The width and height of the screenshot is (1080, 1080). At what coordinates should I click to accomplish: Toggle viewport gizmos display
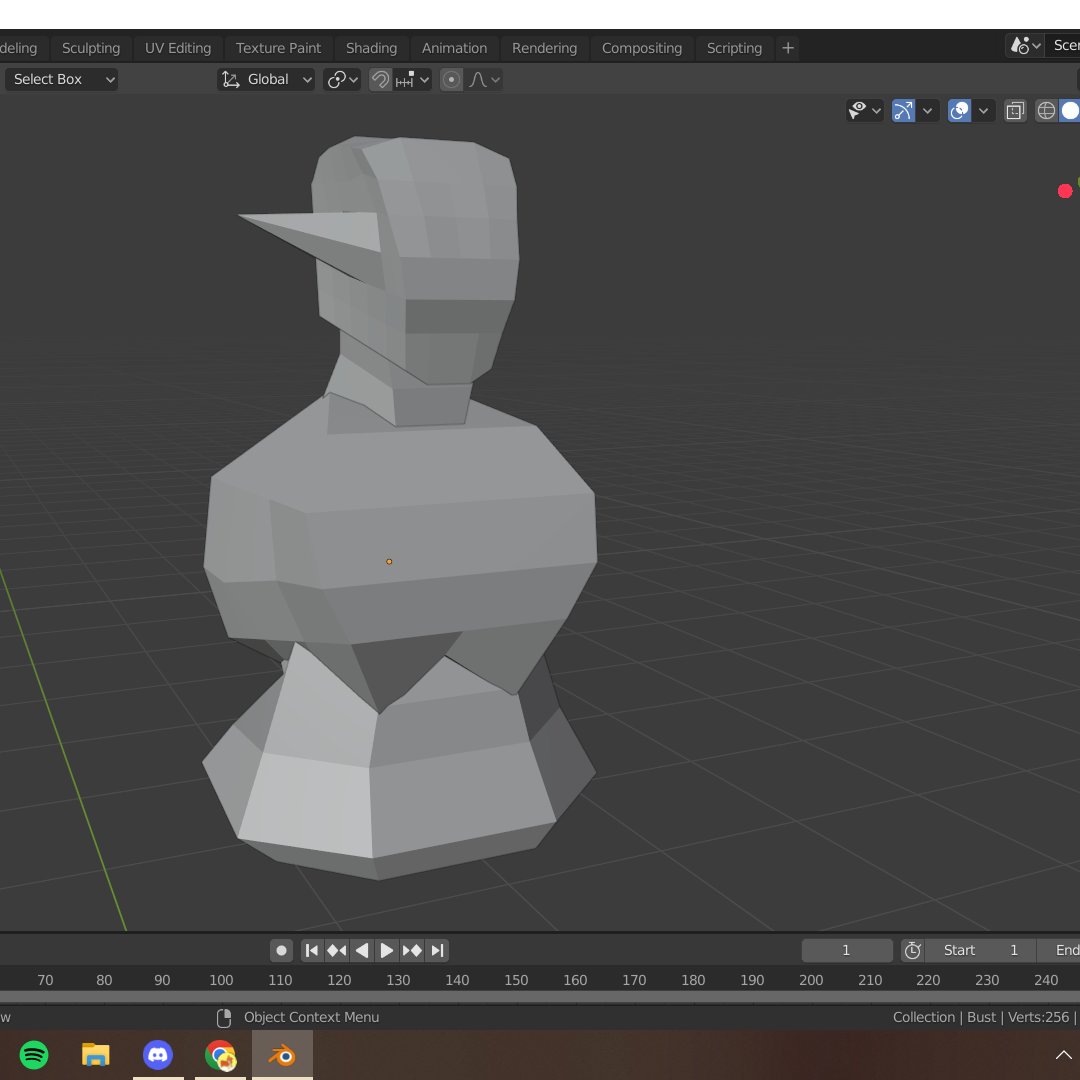pyautogui.click(x=903, y=110)
